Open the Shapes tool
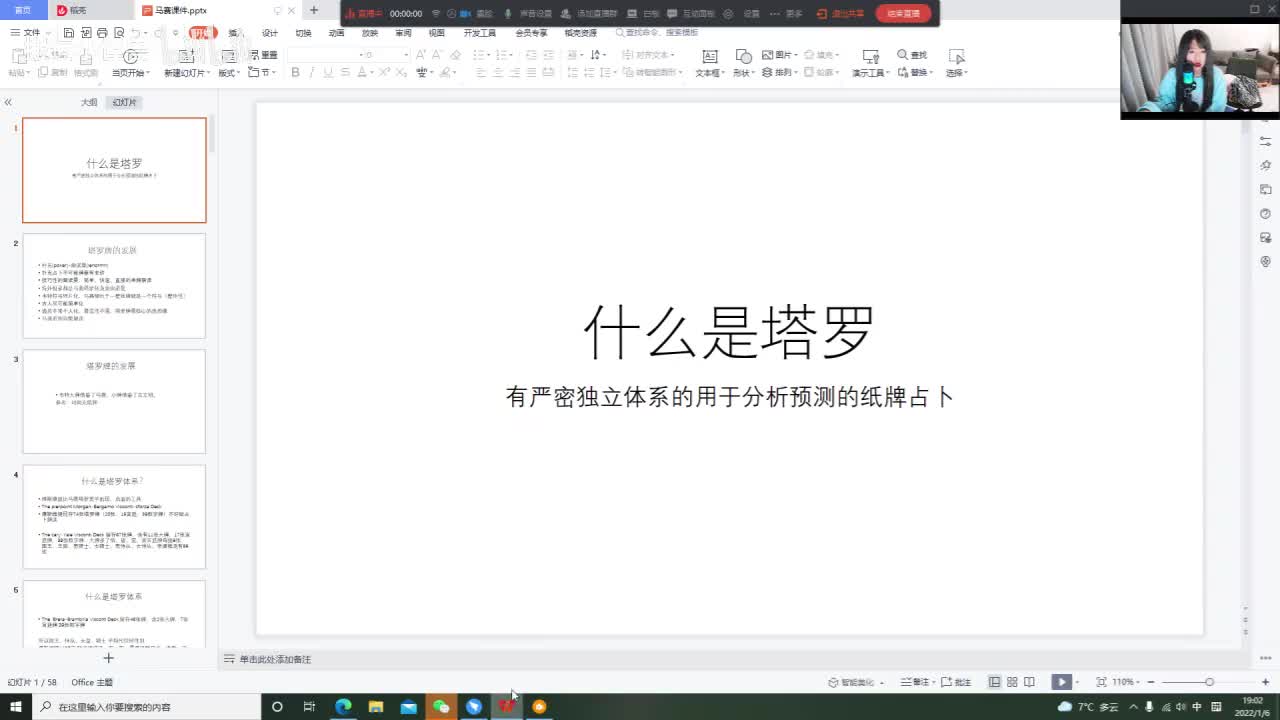Viewport: 1280px width, 720px height. (x=743, y=56)
